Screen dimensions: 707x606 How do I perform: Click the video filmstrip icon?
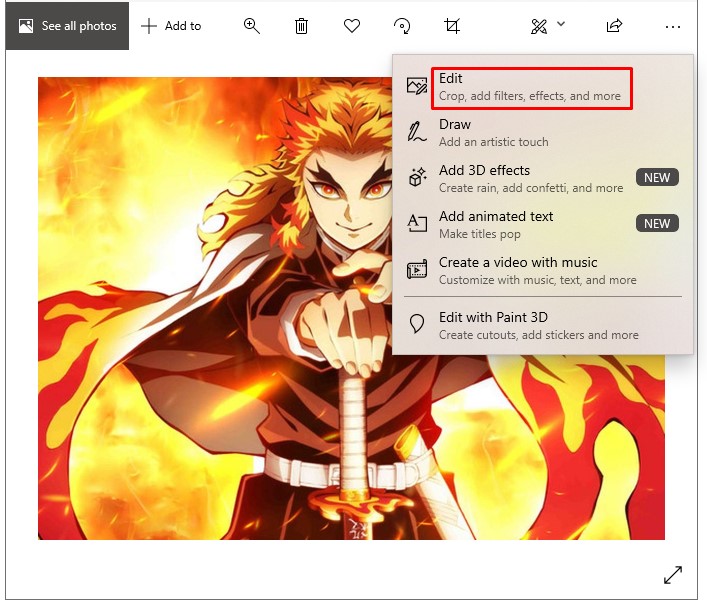tap(417, 270)
